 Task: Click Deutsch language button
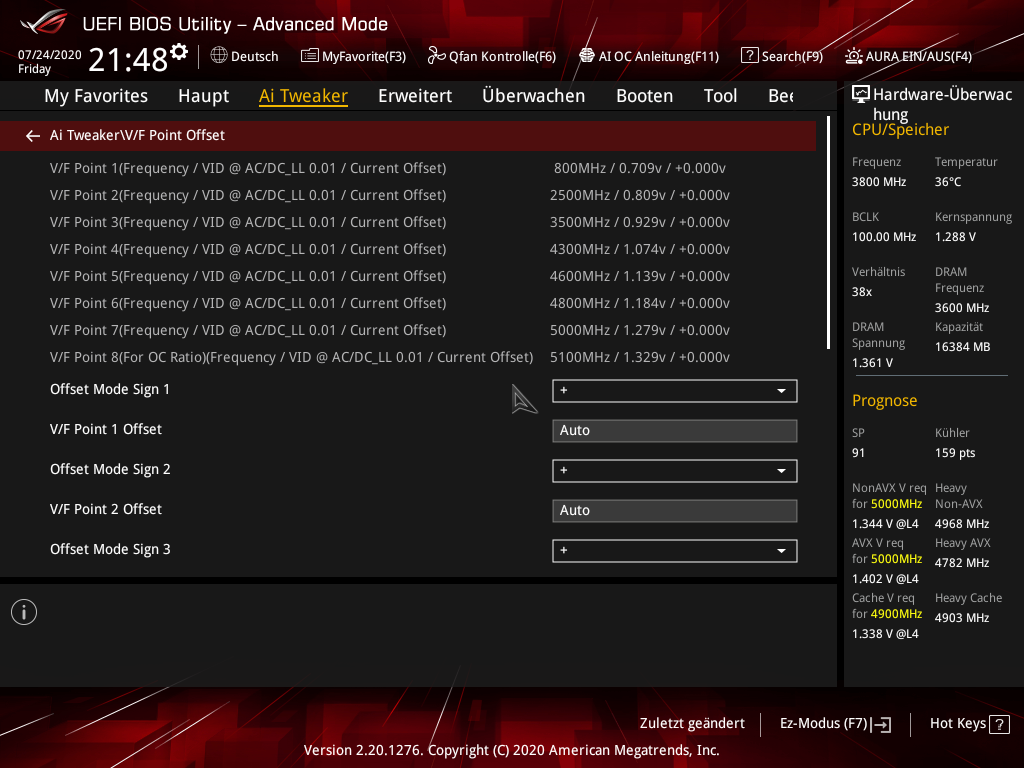coord(245,56)
